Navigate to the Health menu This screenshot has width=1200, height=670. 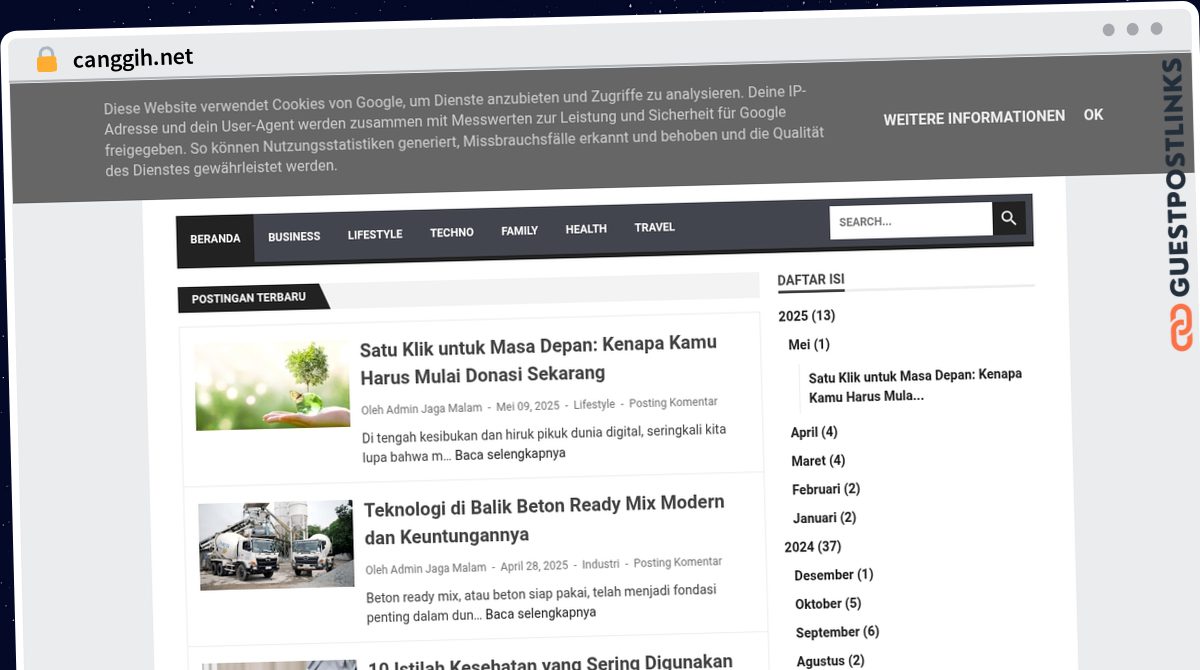[x=586, y=229]
